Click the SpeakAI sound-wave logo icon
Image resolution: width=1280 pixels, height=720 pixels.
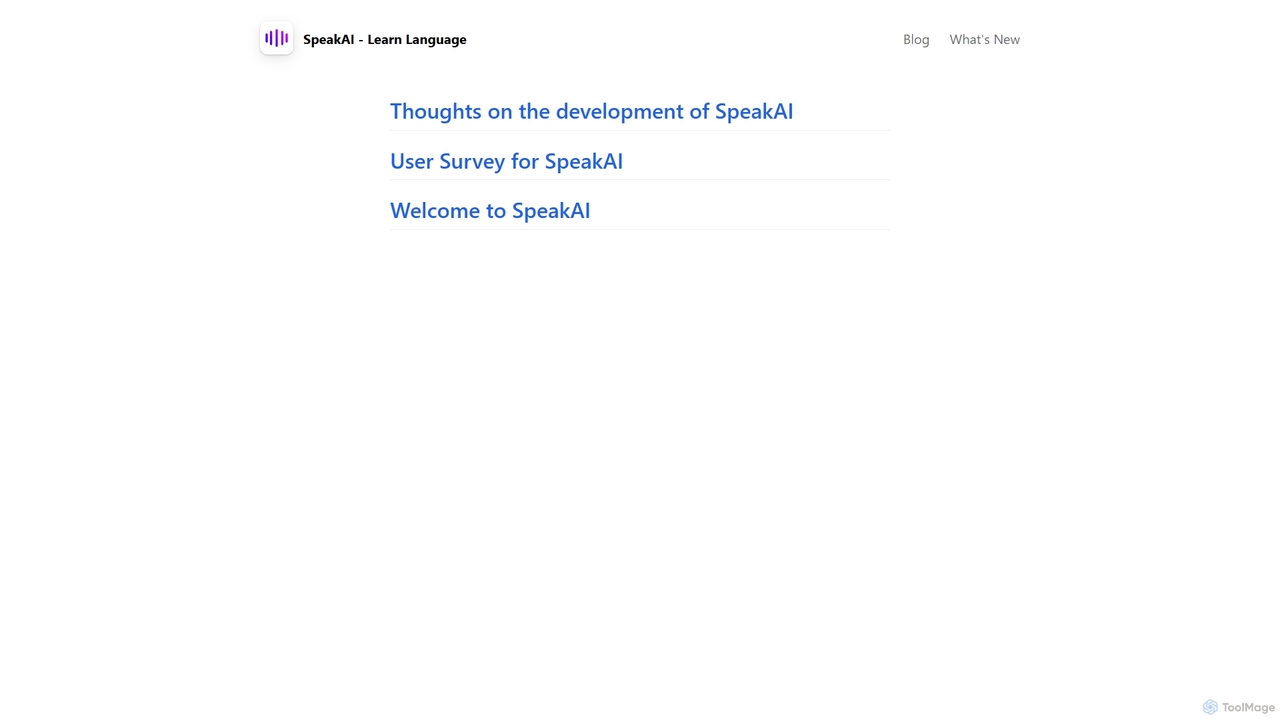point(276,39)
